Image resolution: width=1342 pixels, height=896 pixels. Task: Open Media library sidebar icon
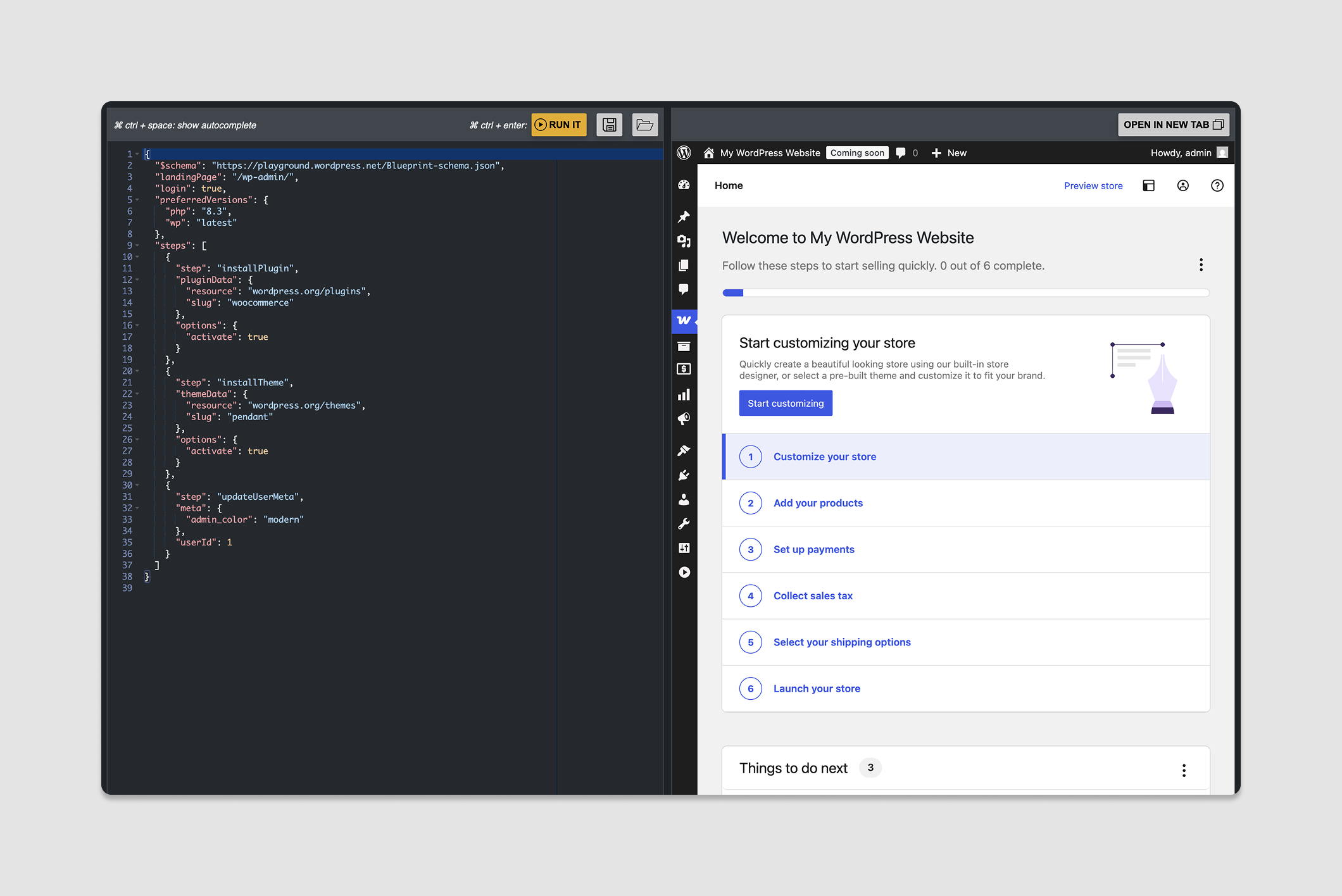coord(684,241)
